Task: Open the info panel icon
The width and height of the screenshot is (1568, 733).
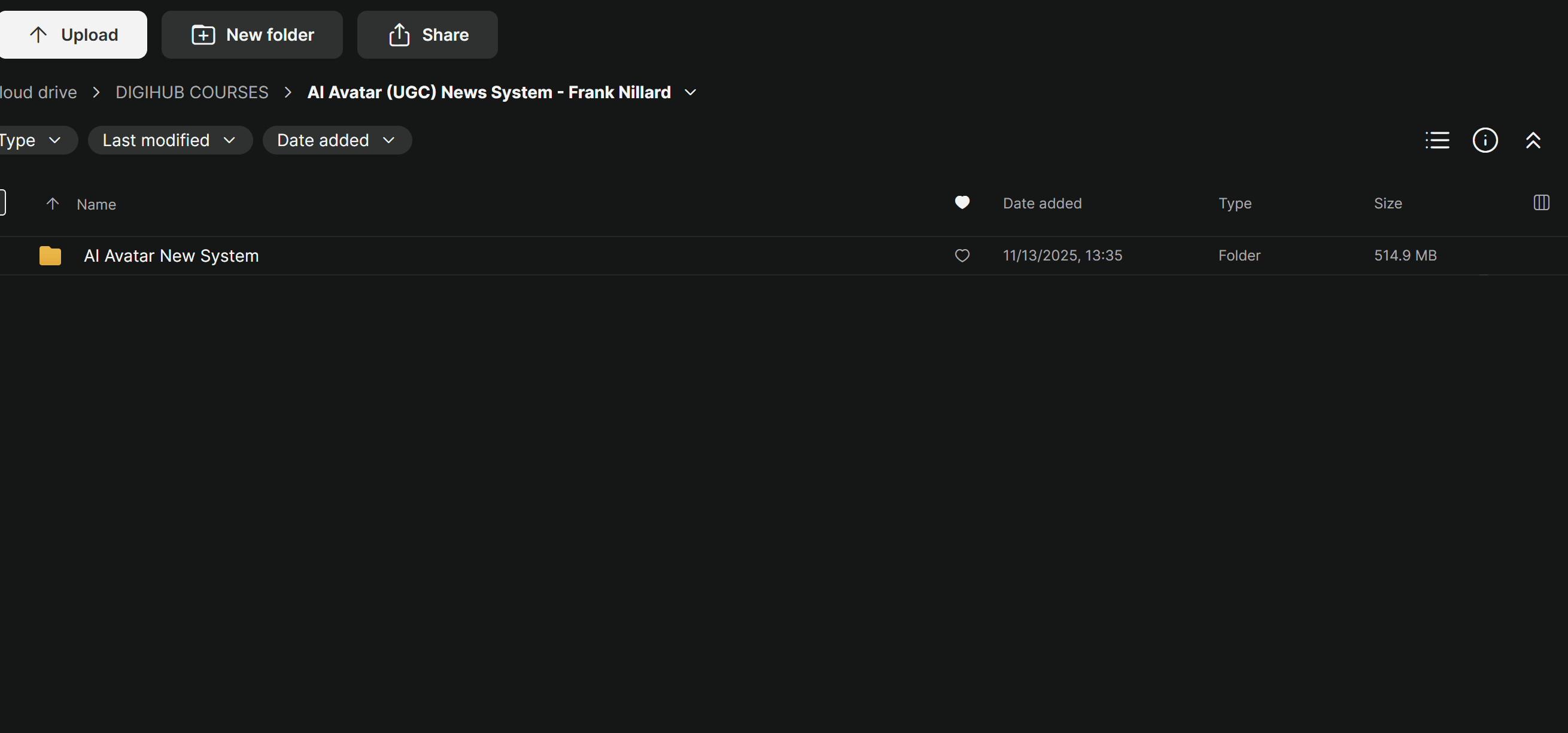Action: (1485, 140)
